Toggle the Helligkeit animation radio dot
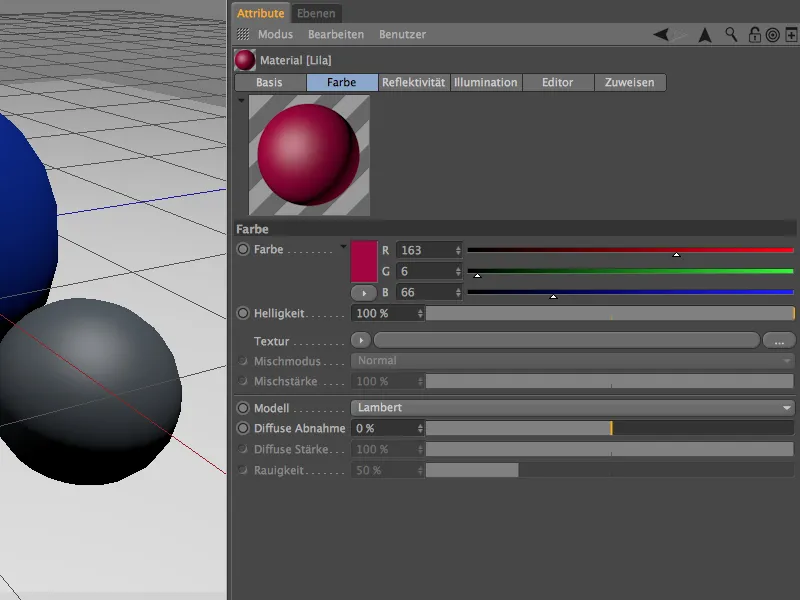800x600 pixels. pyautogui.click(x=243, y=313)
